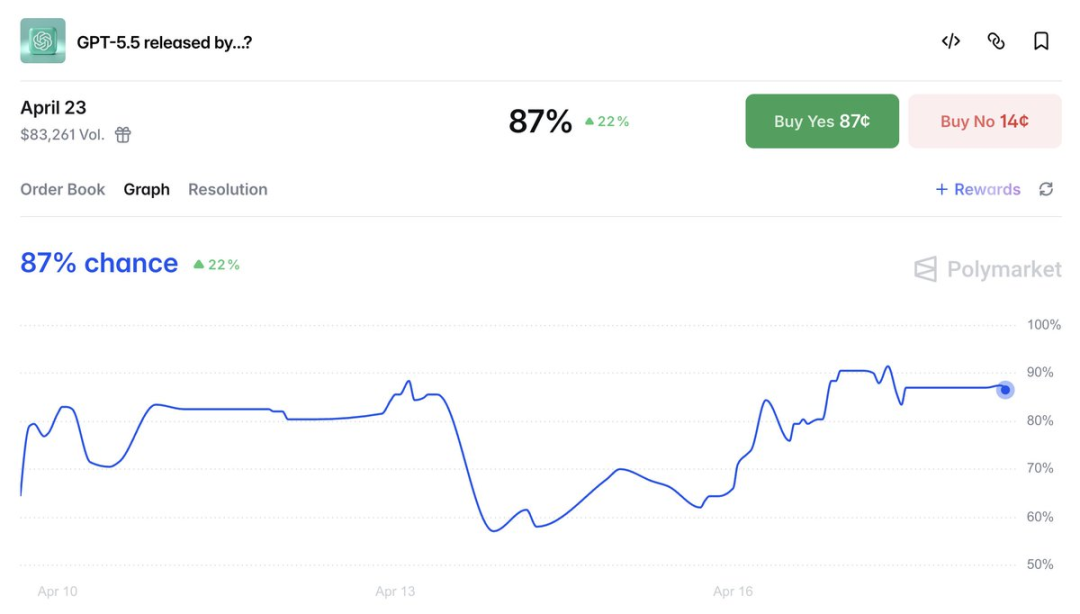This screenshot has height=614, width=1080.
Task: Bookmark this GPT-5.5 market
Action: coord(1041,41)
